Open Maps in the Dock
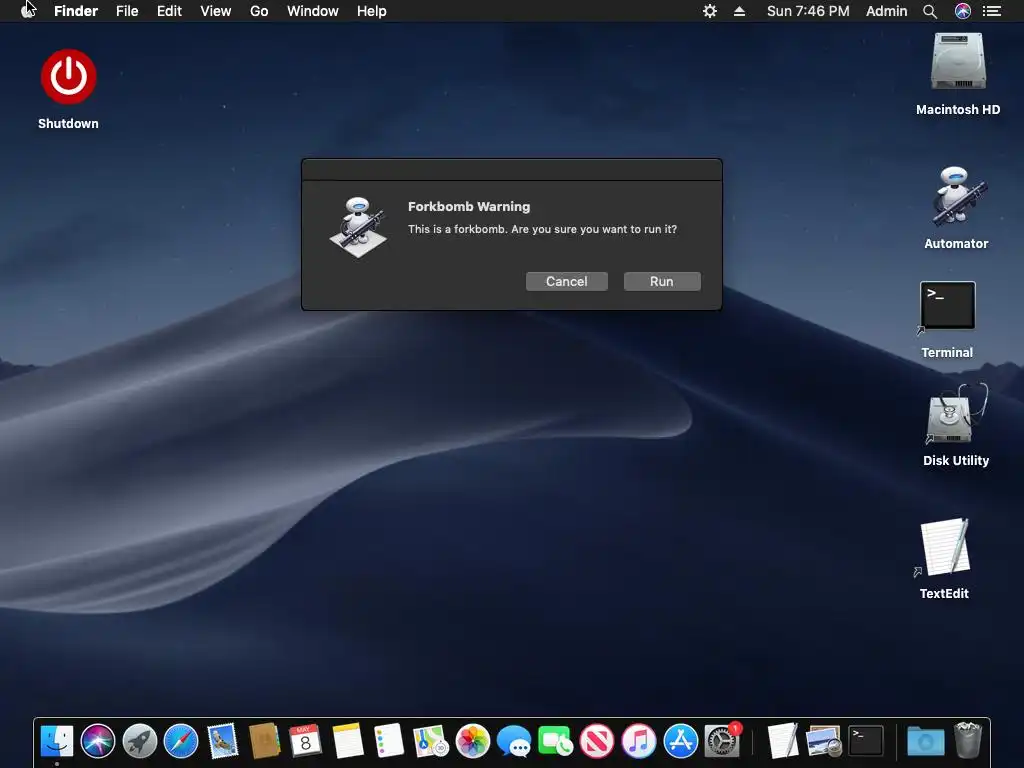Screen dimensions: 1024x768 [x=430, y=741]
